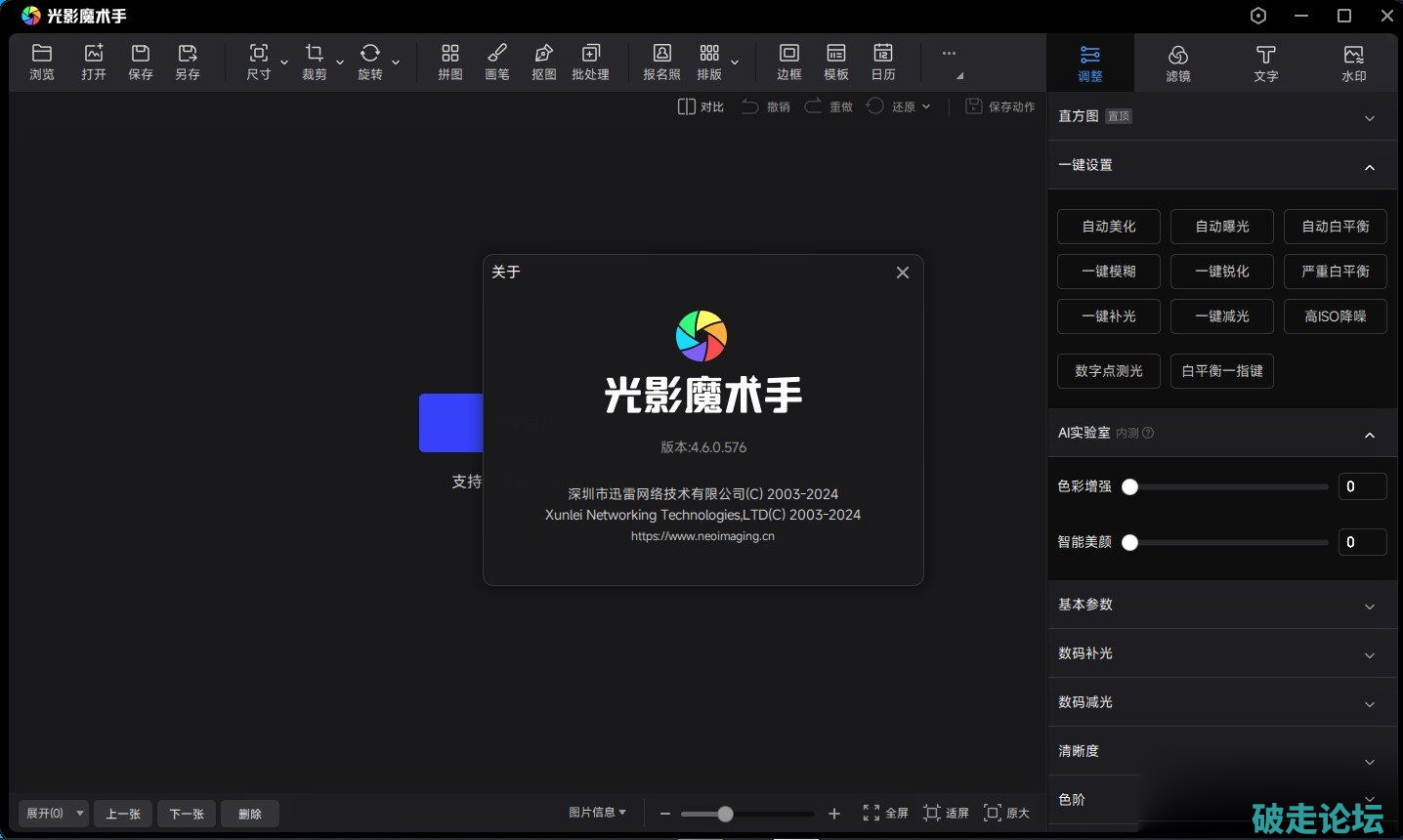This screenshot has height=840, width=1403.
Task: Expand the 基本参数 section
Action: pos(1221,605)
